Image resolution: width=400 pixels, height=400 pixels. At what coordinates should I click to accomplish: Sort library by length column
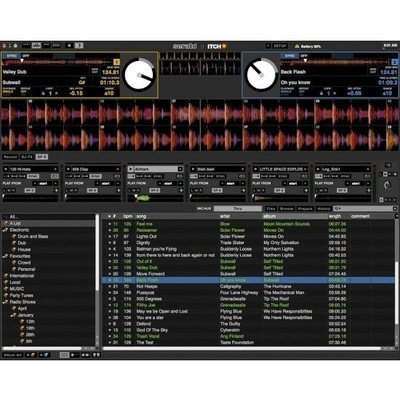[338, 216]
